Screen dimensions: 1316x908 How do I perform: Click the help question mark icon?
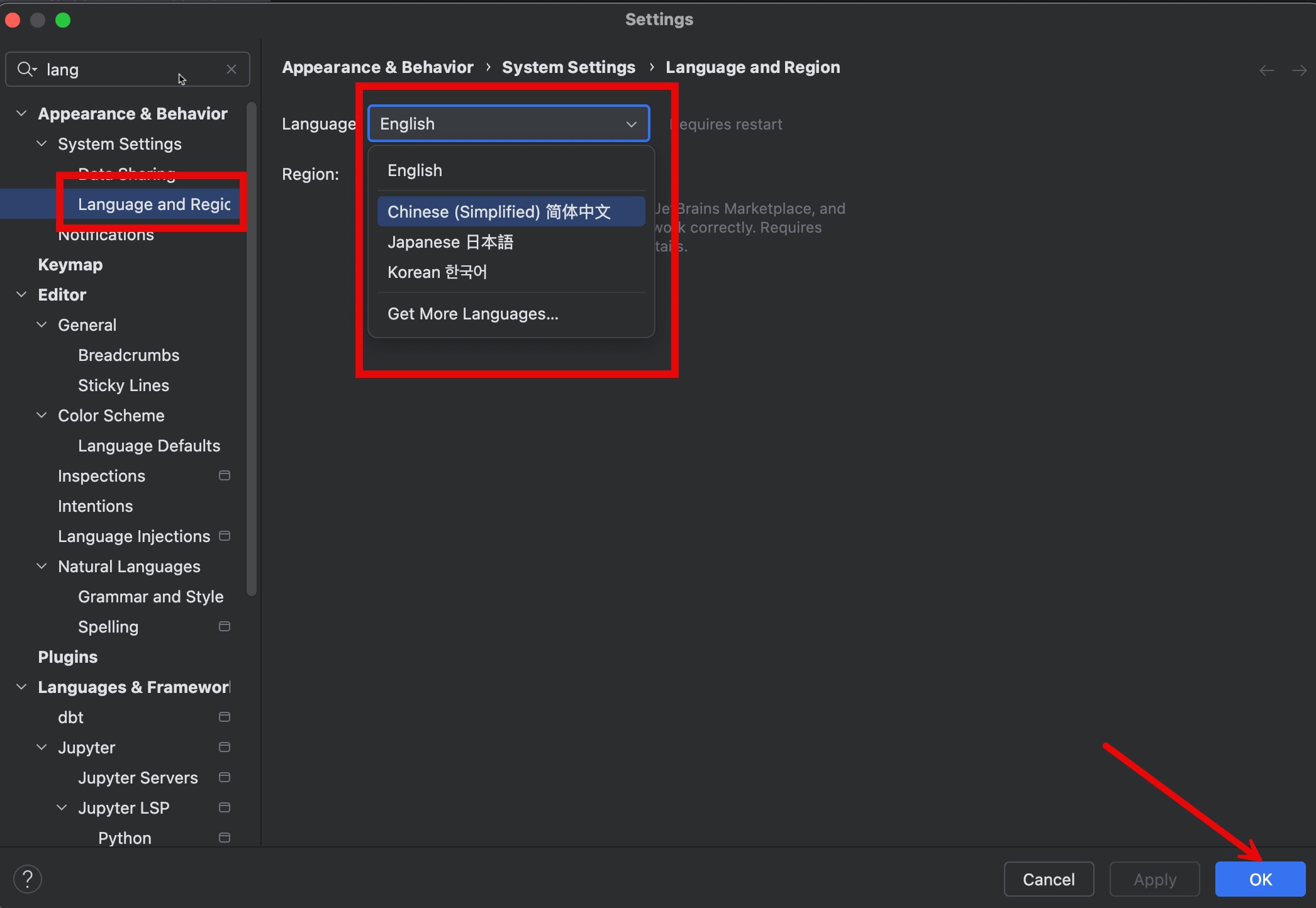28,878
